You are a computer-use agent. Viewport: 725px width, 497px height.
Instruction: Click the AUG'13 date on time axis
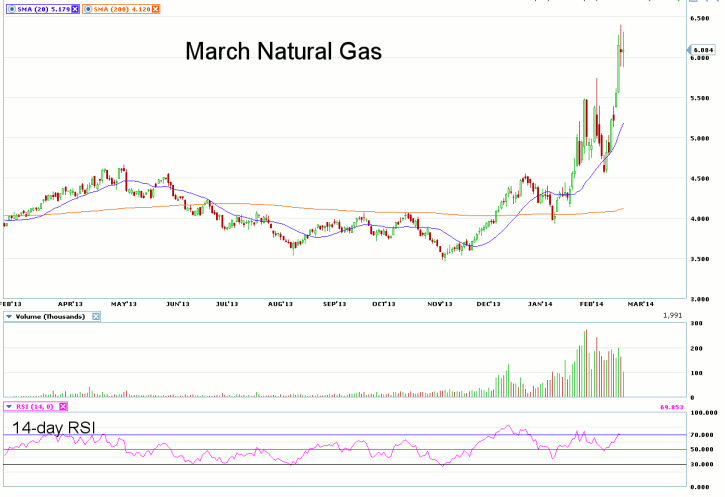pyautogui.click(x=280, y=302)
